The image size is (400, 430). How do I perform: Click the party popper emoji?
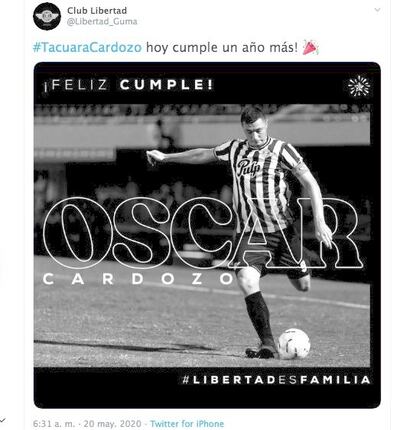(310, 47)
